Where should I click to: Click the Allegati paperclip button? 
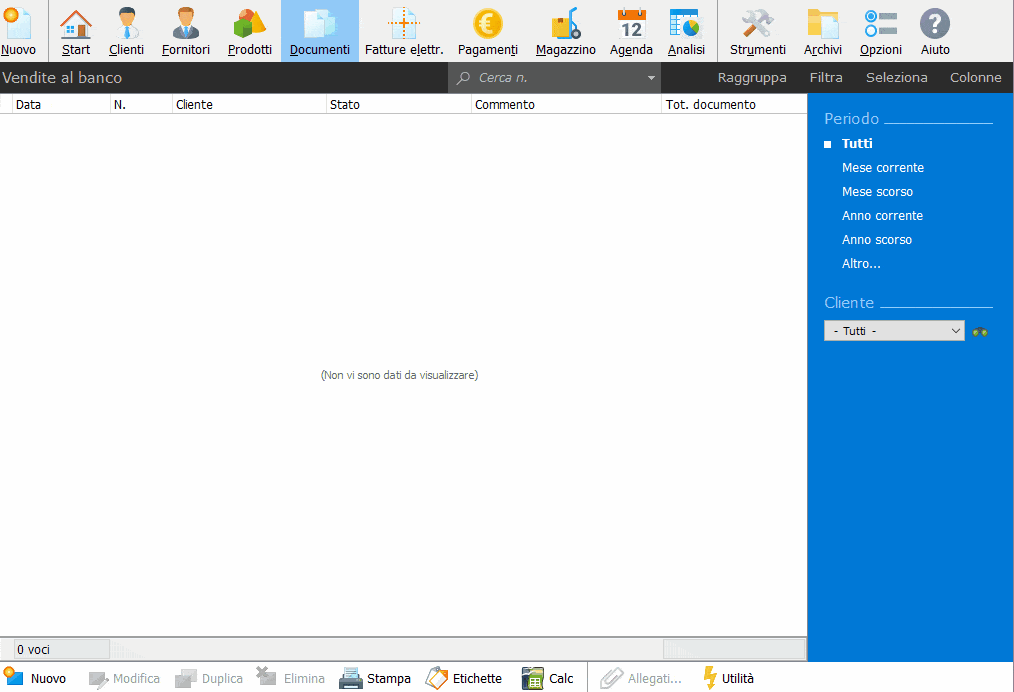click(x=641, y=678)
